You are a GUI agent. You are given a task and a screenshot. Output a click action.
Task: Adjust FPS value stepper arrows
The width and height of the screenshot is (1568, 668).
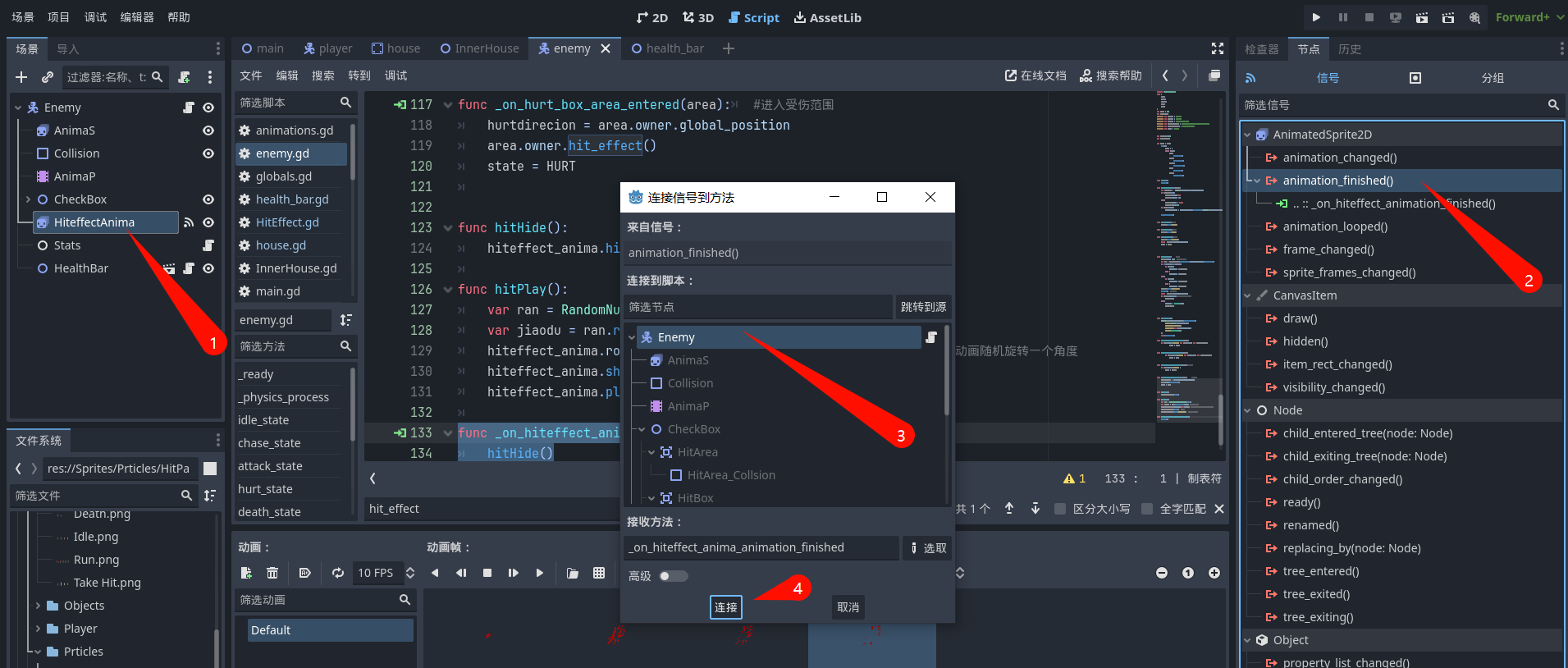coord(410,573)
